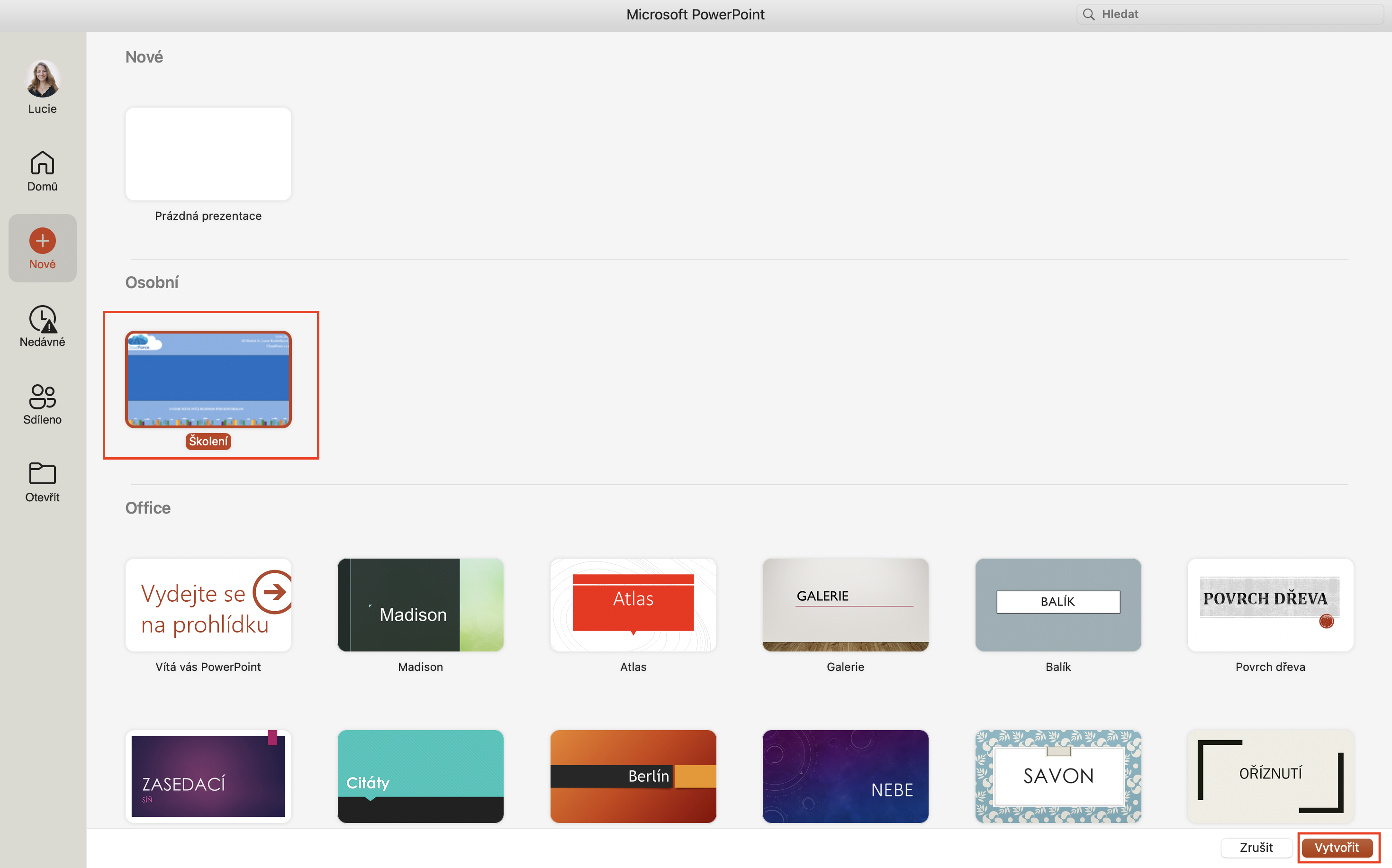
Task: Click the Zrušit cancel button
Action: [x=1256, y=847]
